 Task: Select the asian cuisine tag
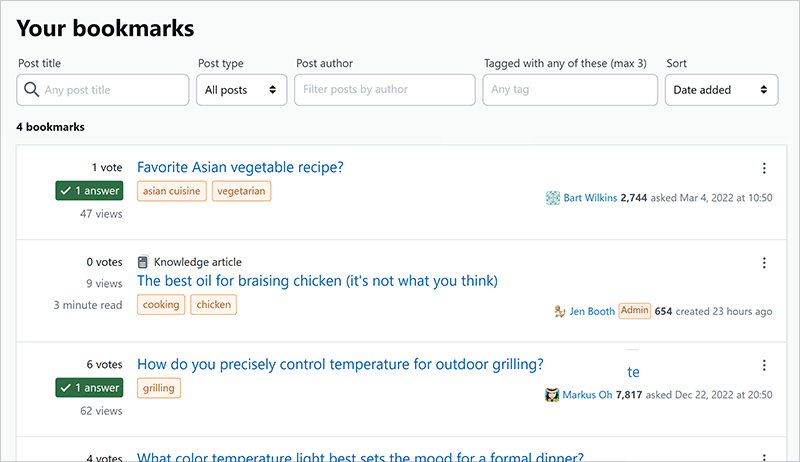click(171, 191)
